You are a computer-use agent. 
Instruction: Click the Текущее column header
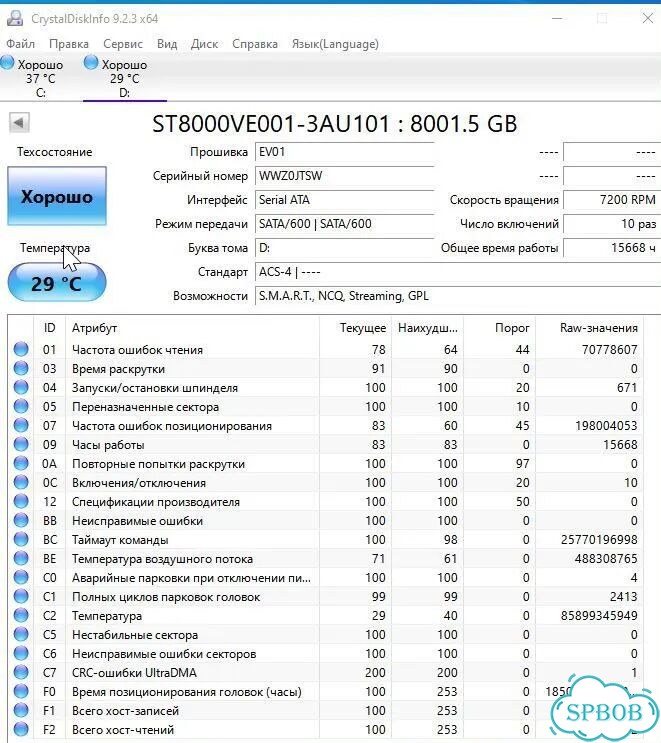click(355, 328)
